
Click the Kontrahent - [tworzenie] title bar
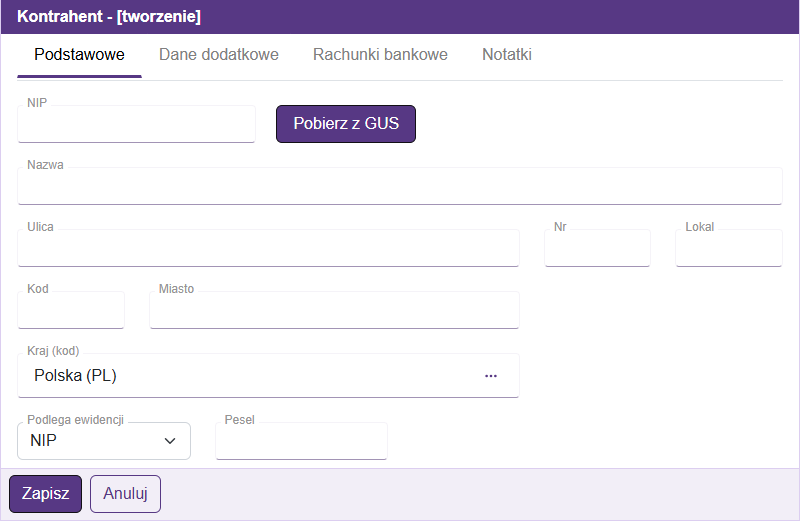tap(109, 17)
